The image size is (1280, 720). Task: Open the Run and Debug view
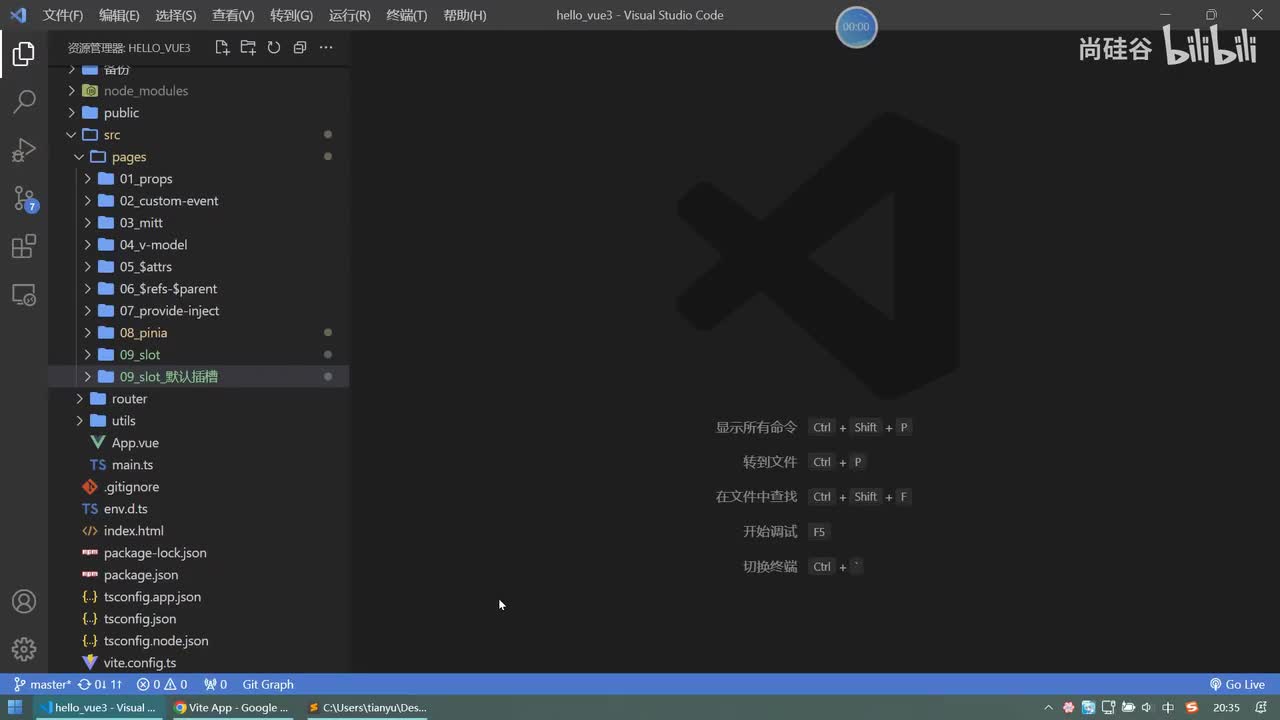pos(24,150)
